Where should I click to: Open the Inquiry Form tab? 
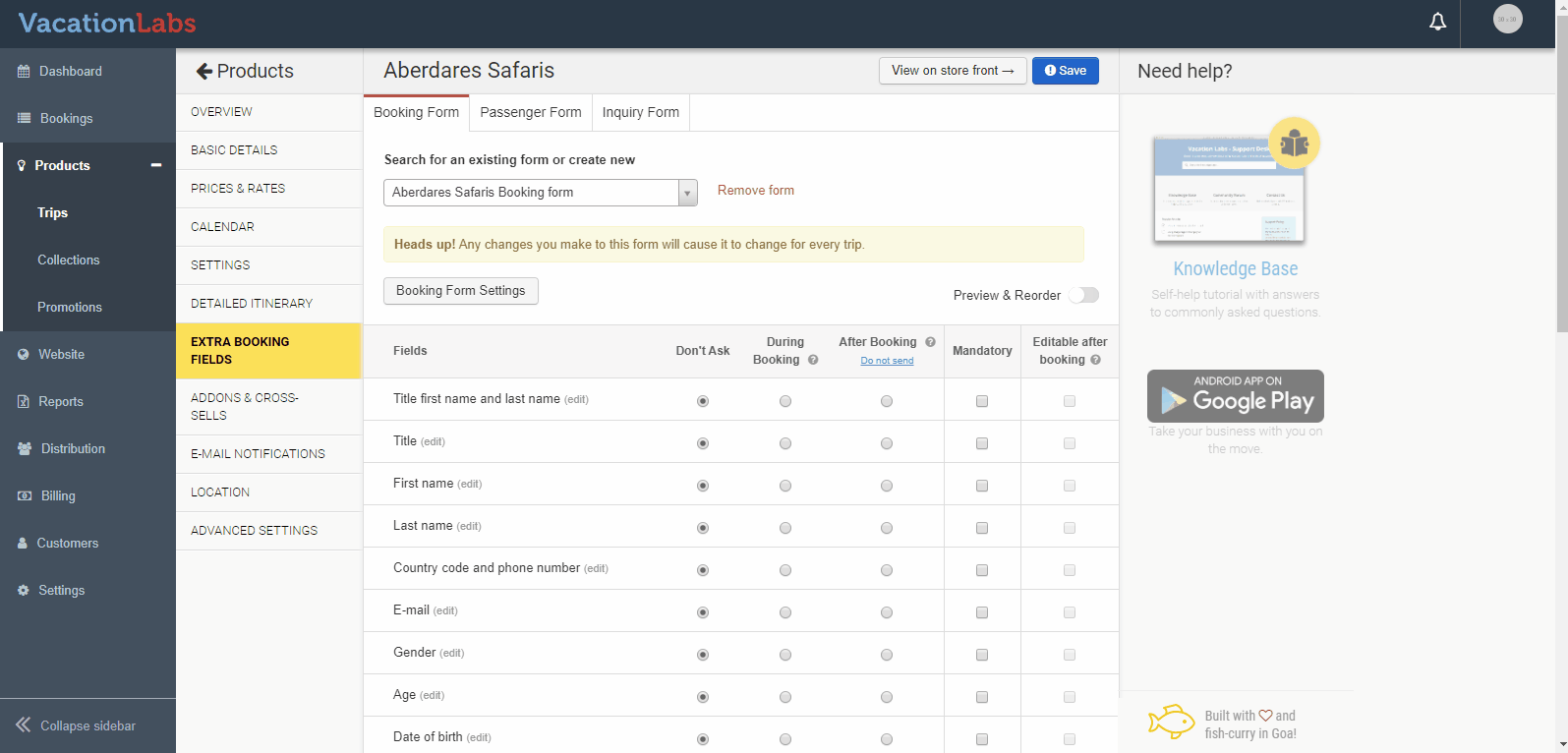tap(640, 112)
